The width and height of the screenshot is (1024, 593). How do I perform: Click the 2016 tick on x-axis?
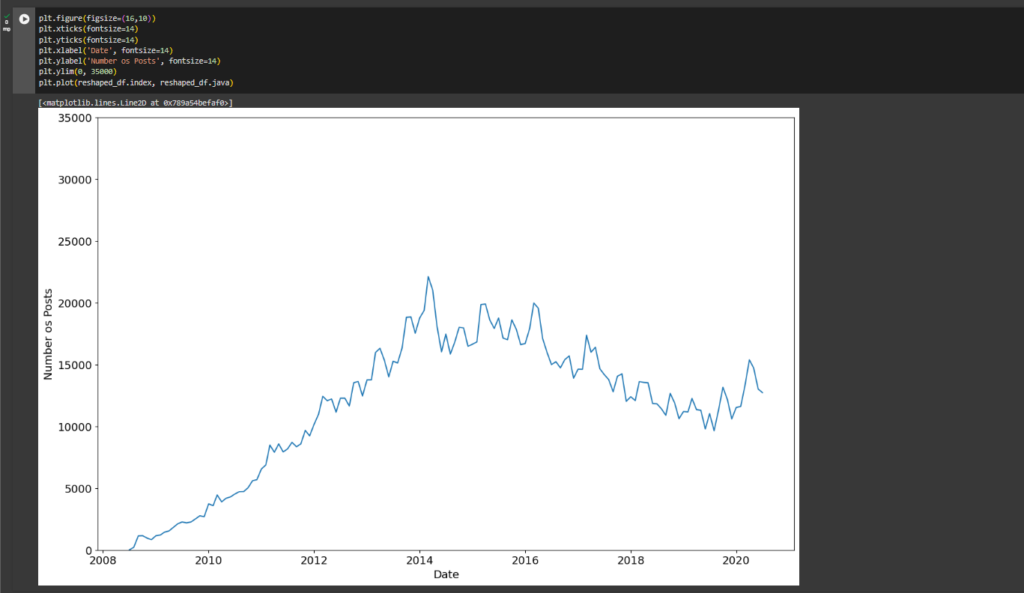pos(526,560)
